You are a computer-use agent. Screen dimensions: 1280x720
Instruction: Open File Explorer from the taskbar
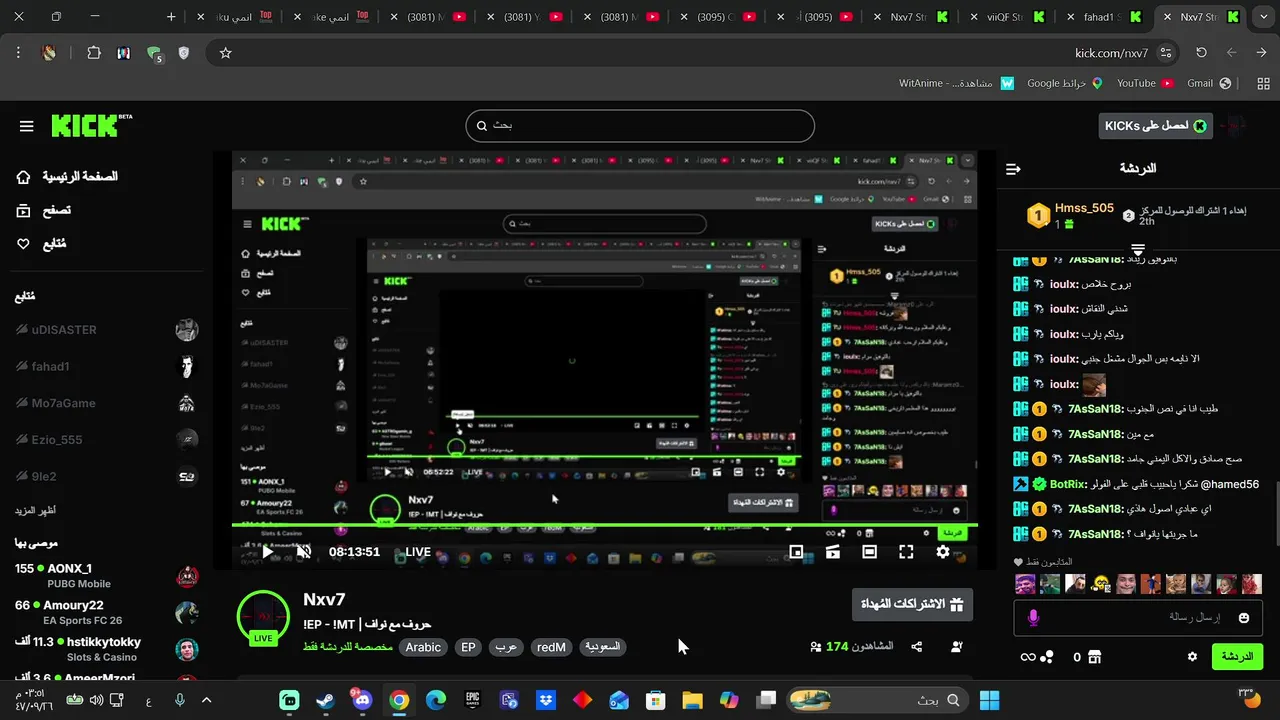692,700
